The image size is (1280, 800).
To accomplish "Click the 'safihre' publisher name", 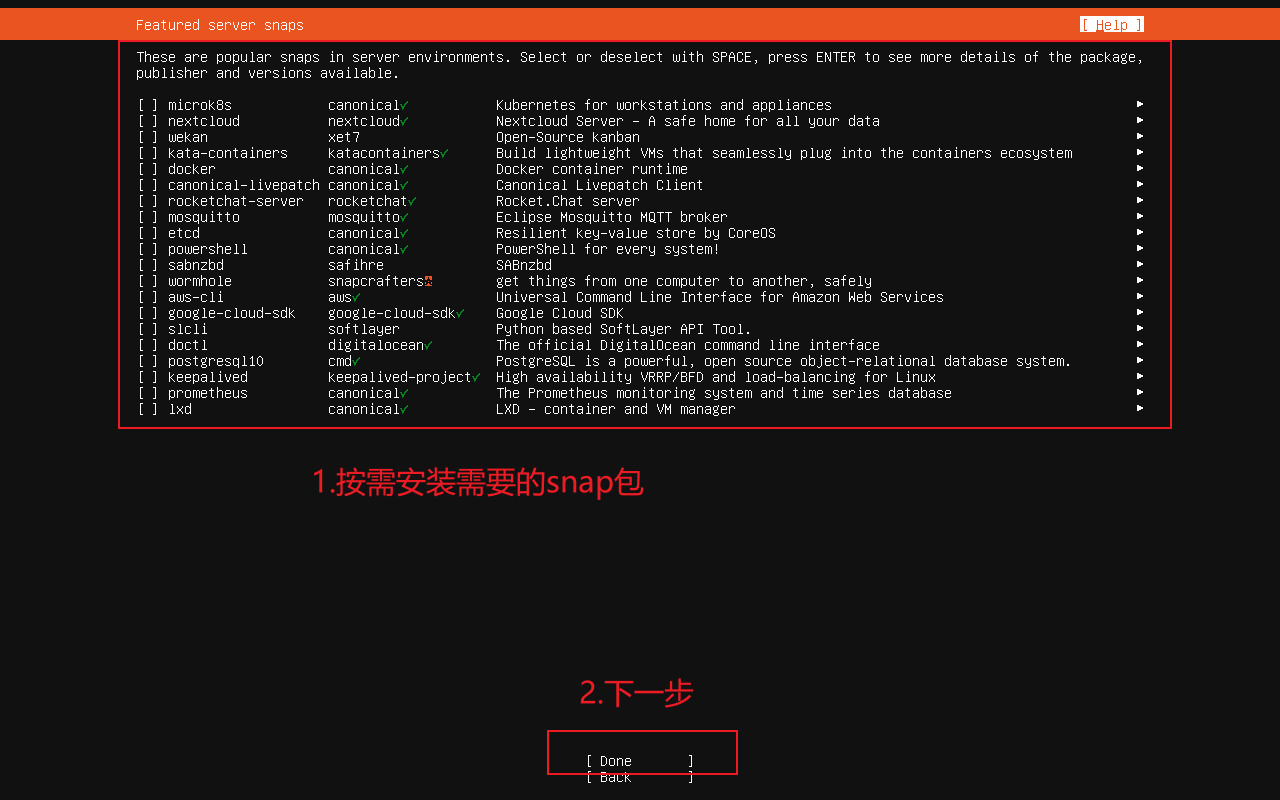I will pyautogui.click(x=356, y=265).
